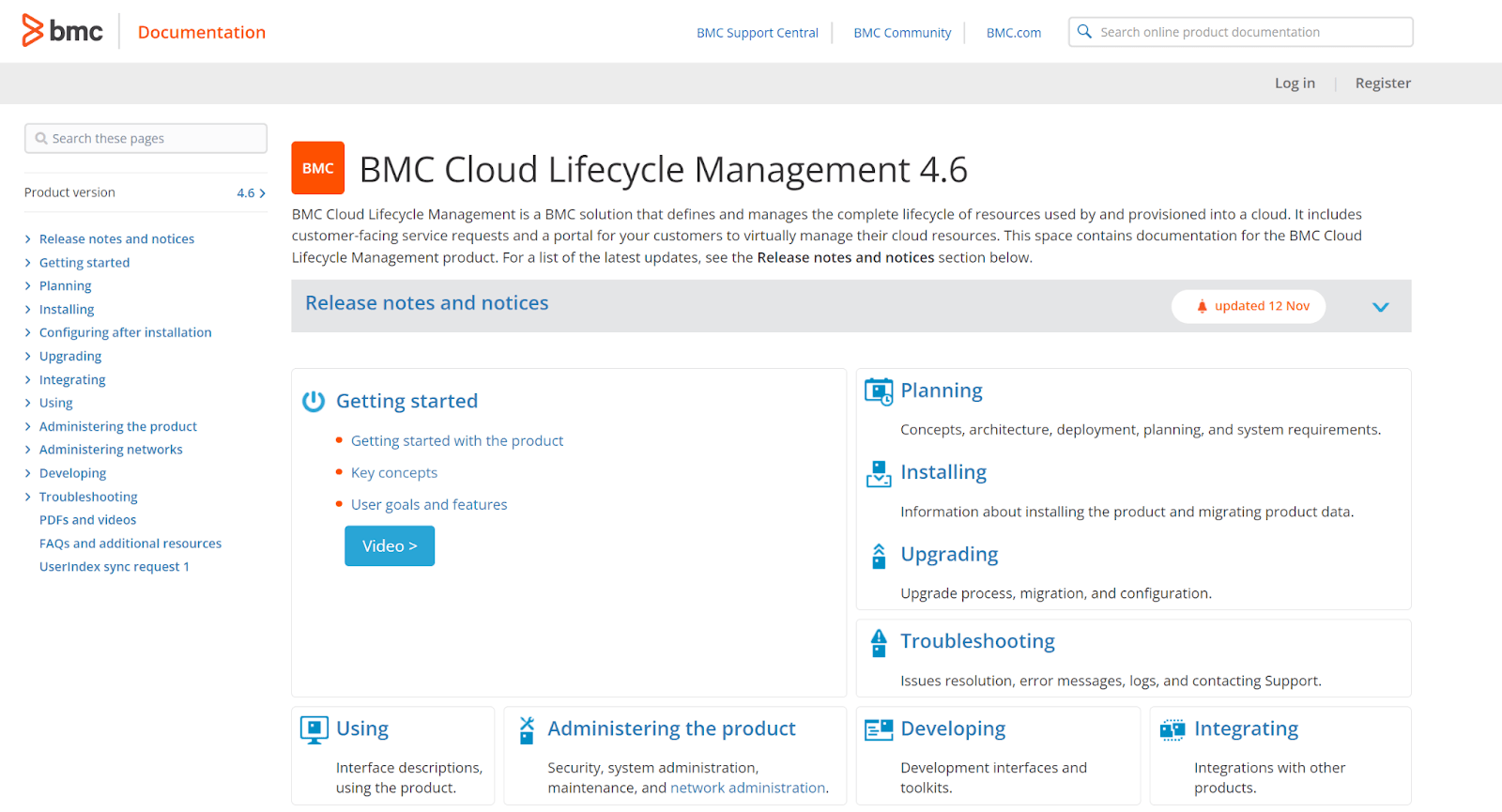Open Administering networks sidebar link
Image resolution: width=1502 pixels, height=812 pixels.
click(111, 450)
